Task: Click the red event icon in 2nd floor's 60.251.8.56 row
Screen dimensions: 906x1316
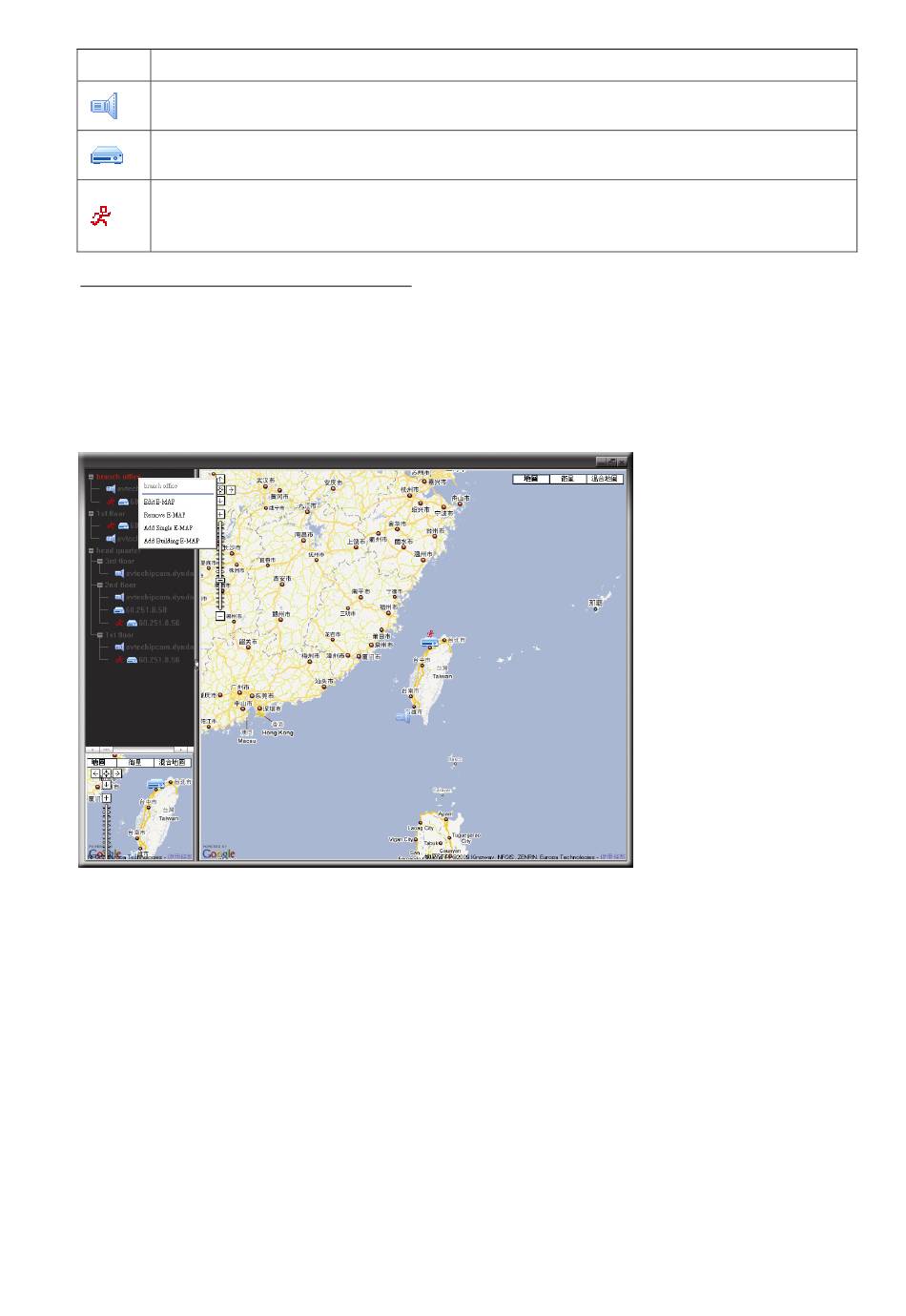Action: 119,623
